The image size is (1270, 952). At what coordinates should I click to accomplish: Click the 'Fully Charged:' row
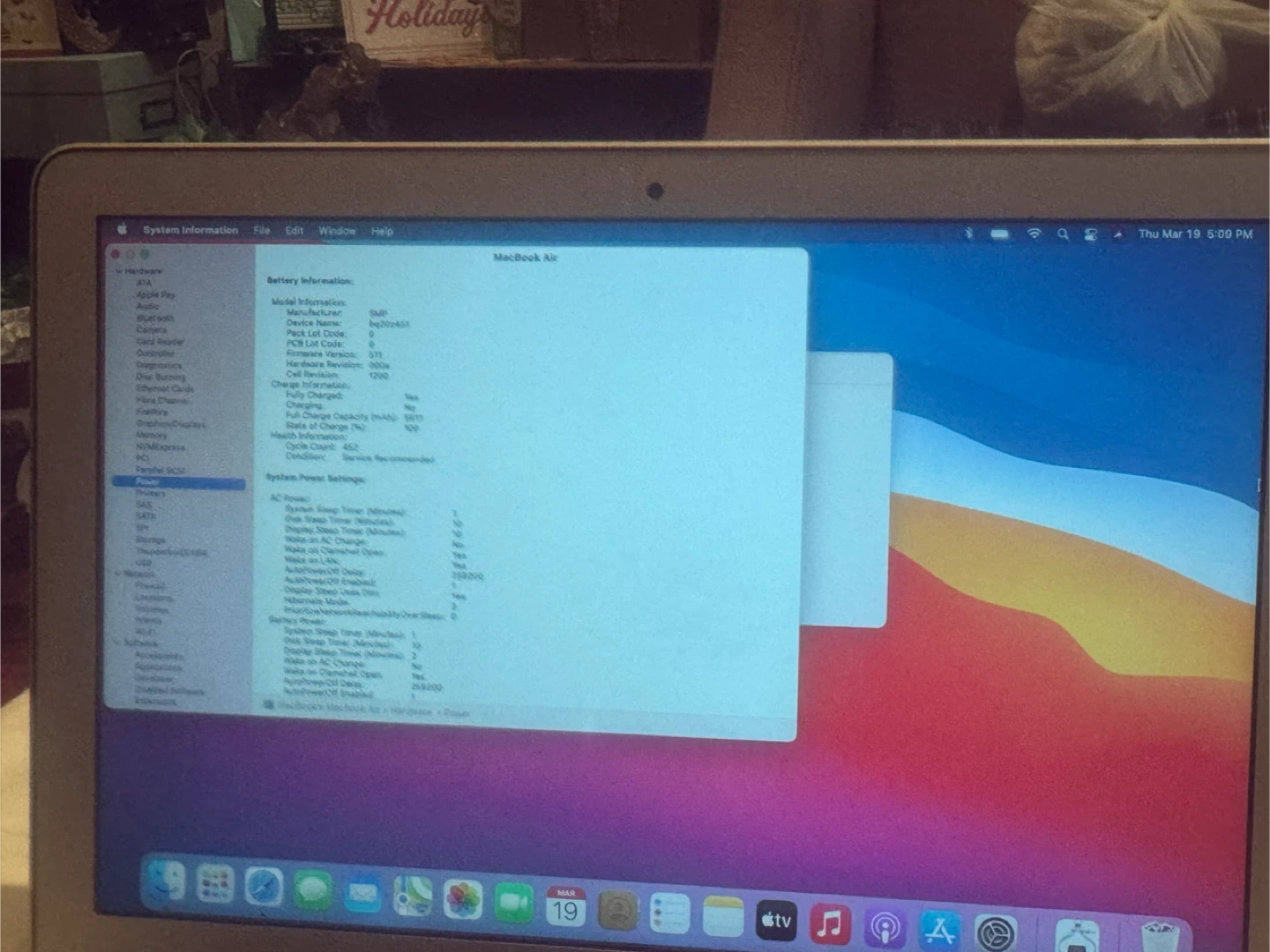[x=352, y=396]
